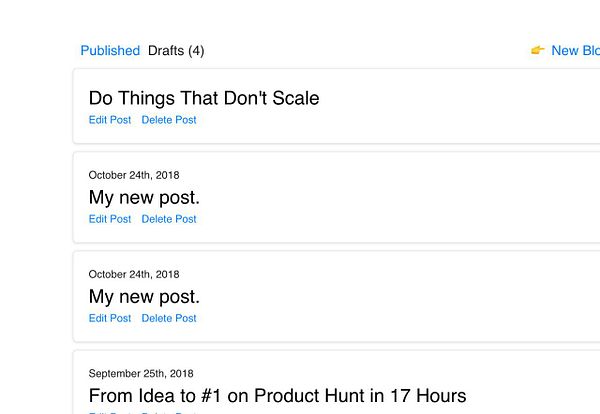Edit the "Do Things That Don't Scale" post
The image size is (600, 414).
tap(110, 120)
